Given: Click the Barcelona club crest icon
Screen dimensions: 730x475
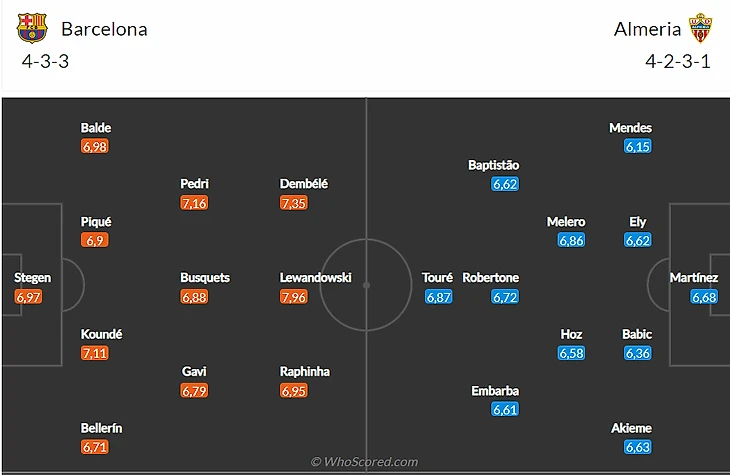Looking at the screenshot, I should click(x=32, y=28).
